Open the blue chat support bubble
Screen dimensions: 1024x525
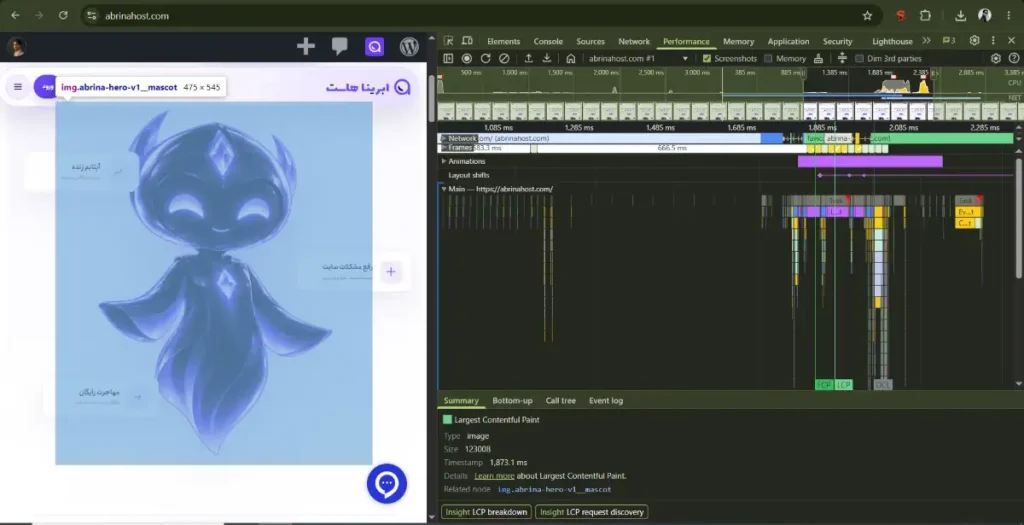click(387, 483)
